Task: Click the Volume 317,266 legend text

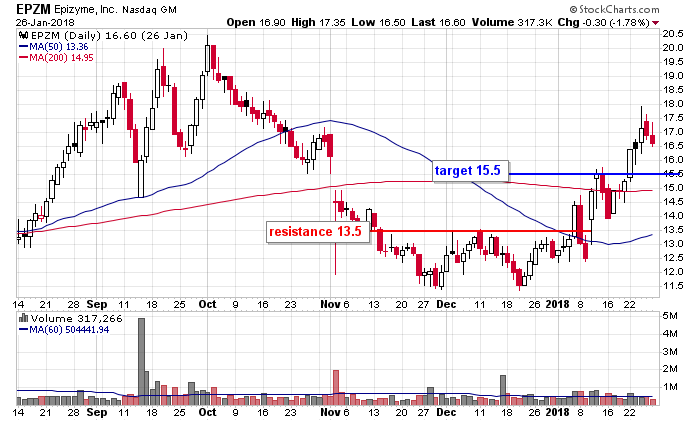Action: tap(76, 318)
